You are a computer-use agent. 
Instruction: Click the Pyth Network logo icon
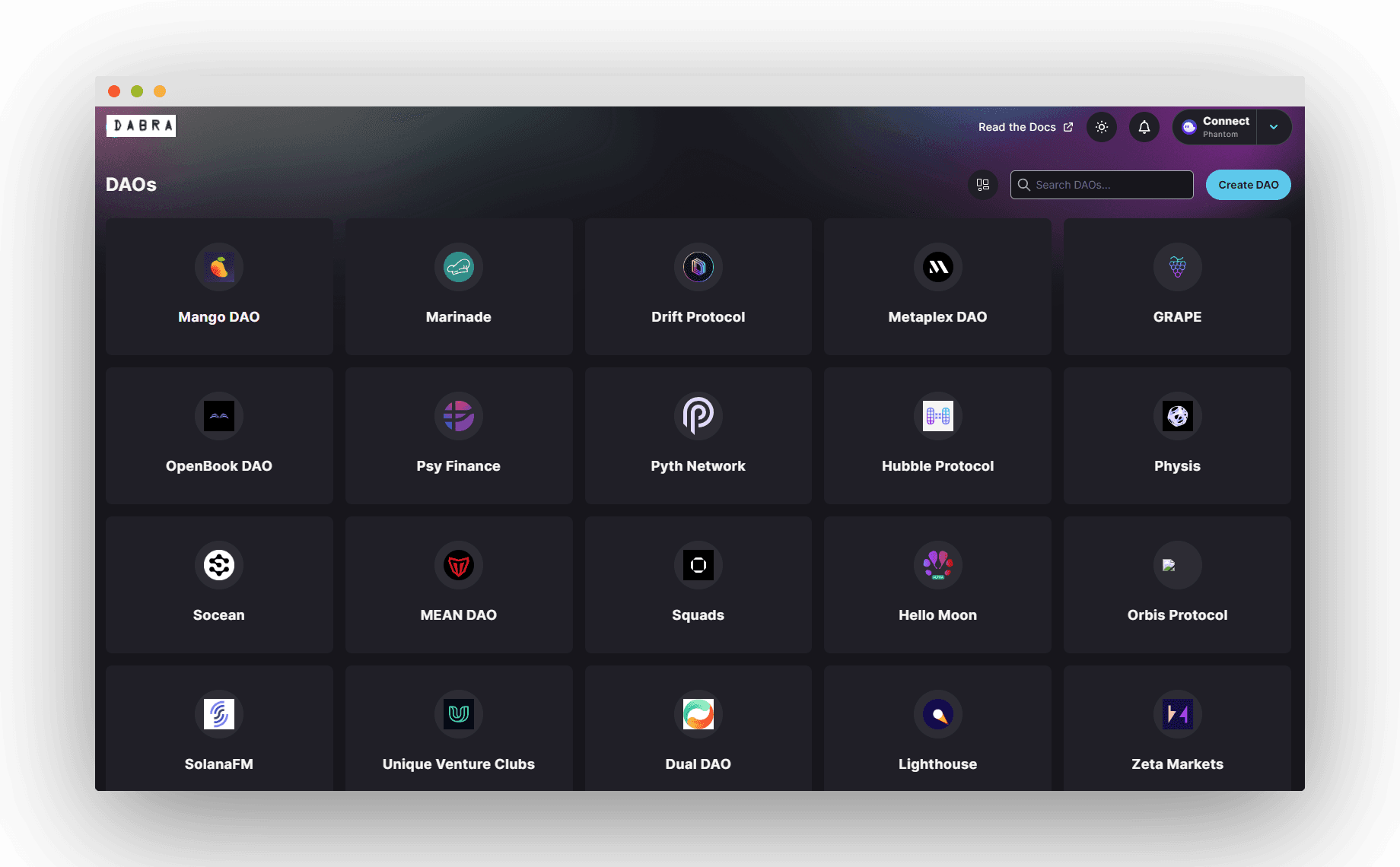click(x=698, y=416)
